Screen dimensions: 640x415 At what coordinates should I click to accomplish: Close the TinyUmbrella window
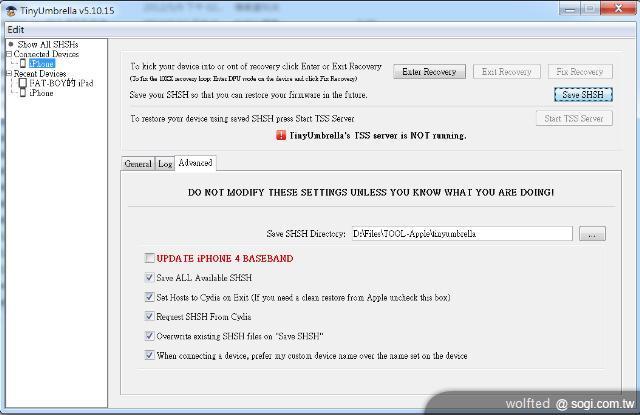click(618, 8)
